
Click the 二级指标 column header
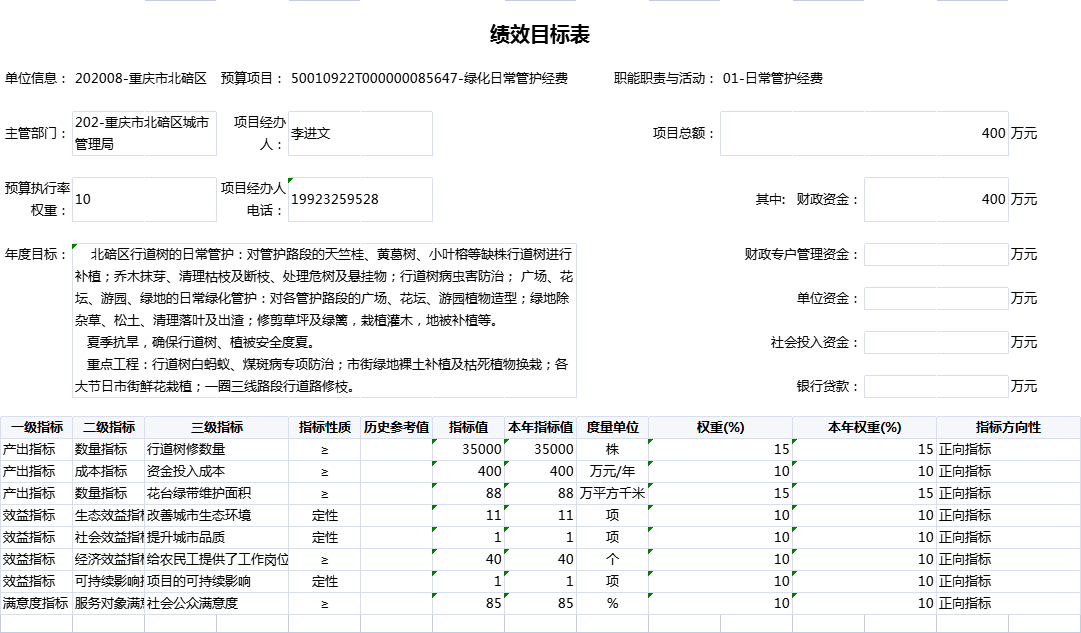[108, 428]
